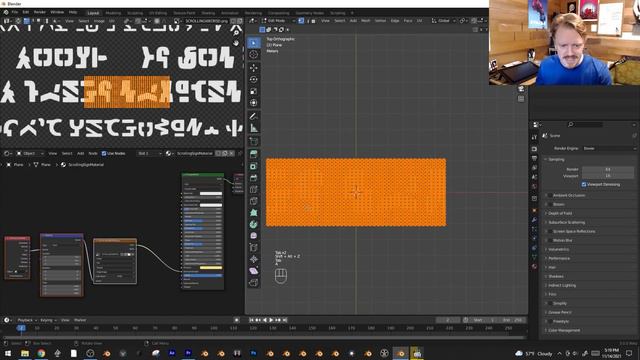
Task: Open the Render properties tab icon
Action: pyautogui.click(x=534, y=149)
